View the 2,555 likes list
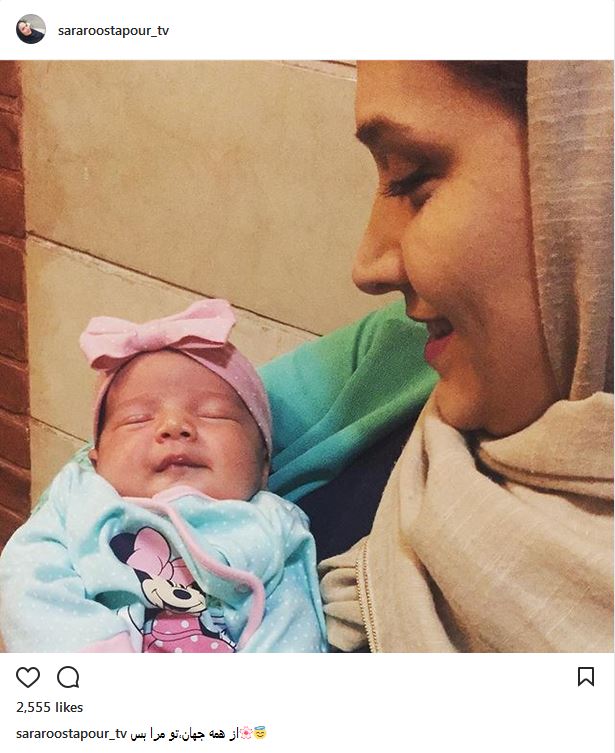 (49, 707)
